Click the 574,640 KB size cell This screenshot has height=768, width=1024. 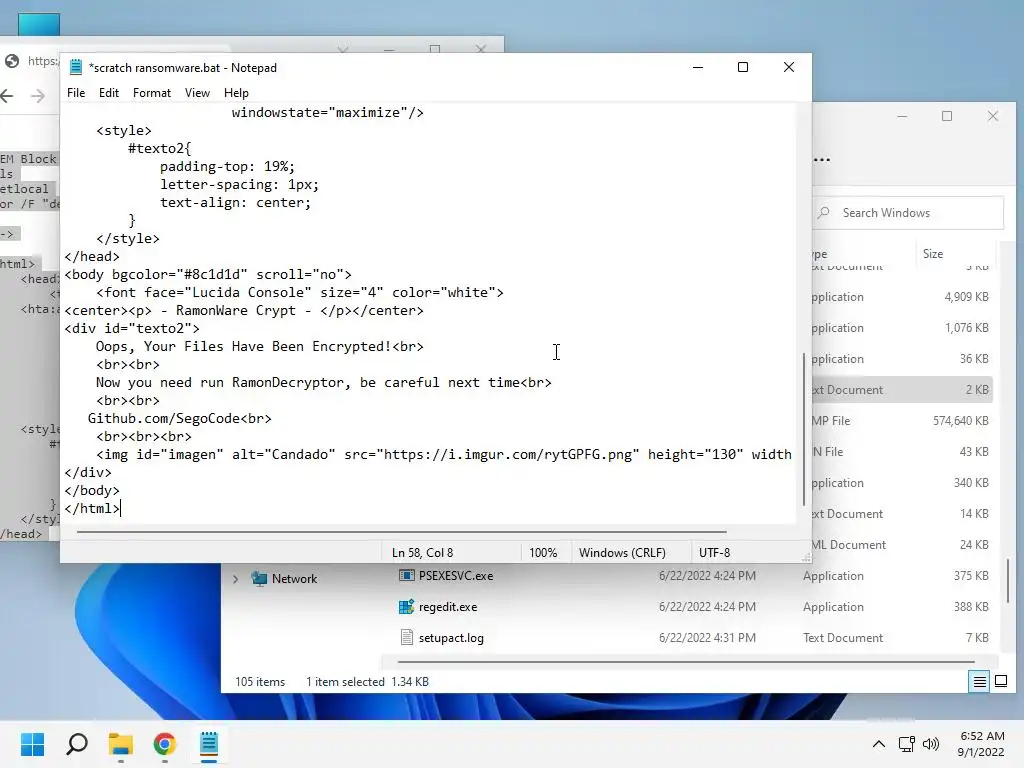point(960,421)
